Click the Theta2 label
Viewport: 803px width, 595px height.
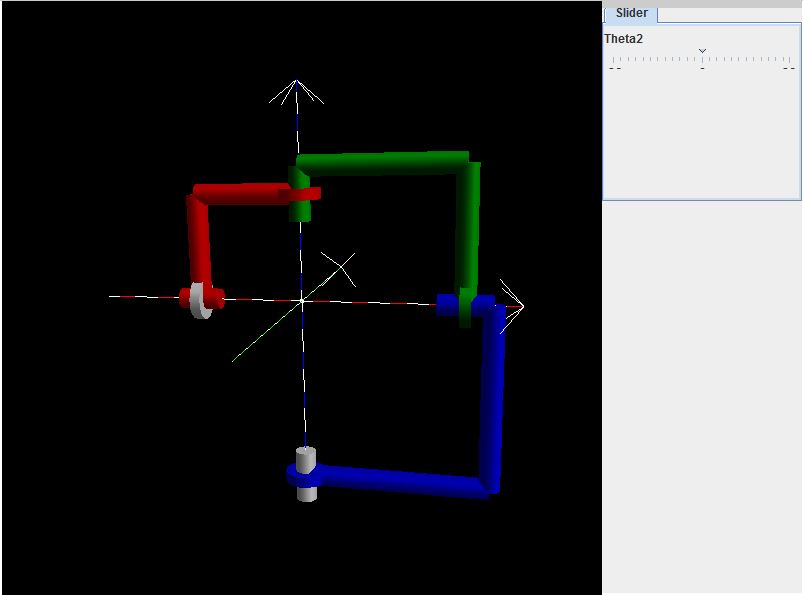point(622,38)
